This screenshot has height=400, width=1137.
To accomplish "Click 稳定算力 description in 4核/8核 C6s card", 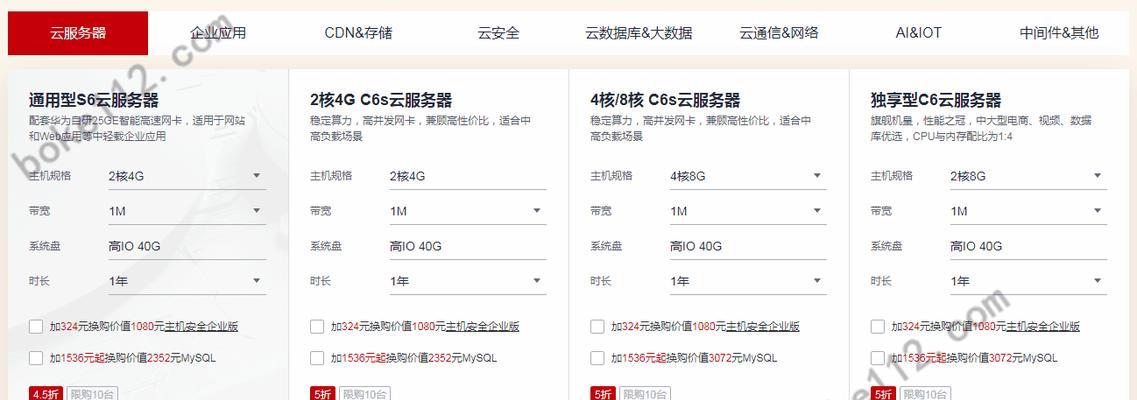I will click(x=700, y=128).
